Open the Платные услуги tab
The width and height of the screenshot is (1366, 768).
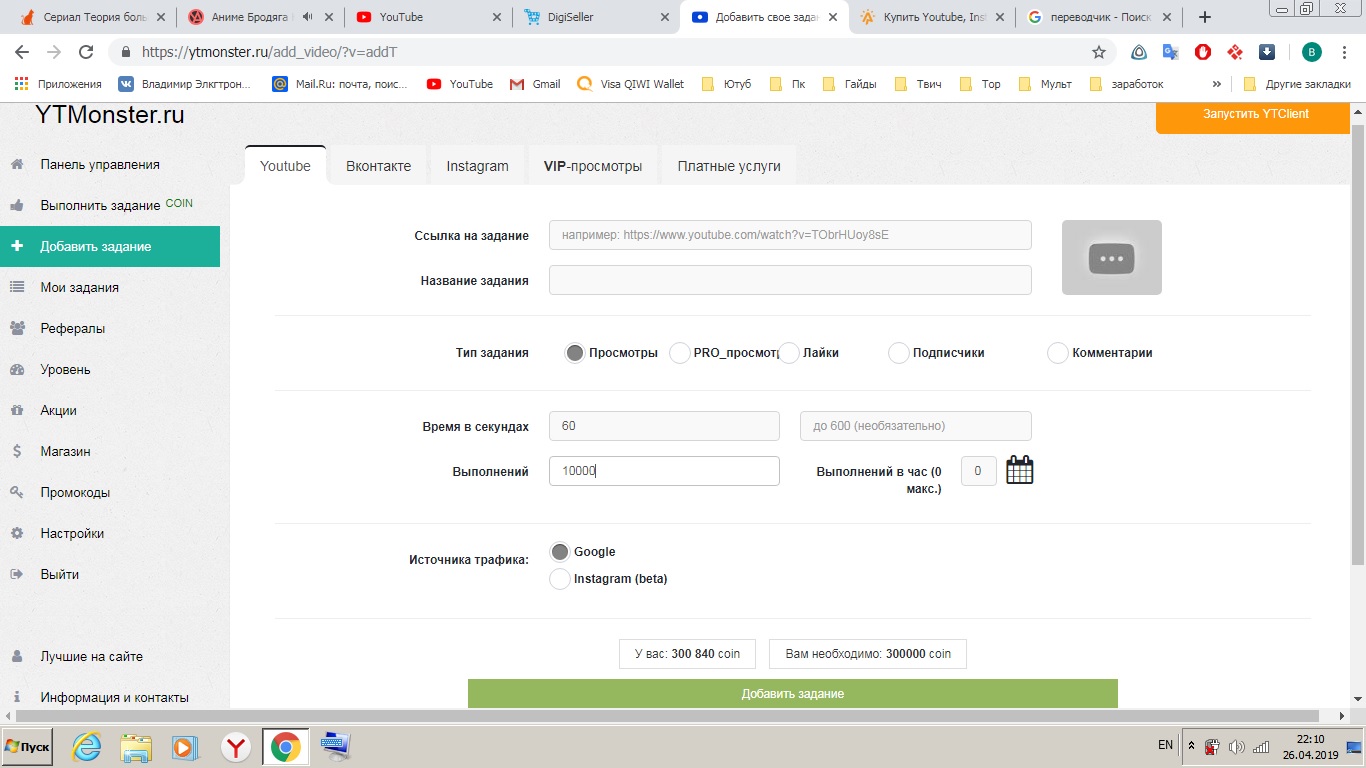click(729, 166)
